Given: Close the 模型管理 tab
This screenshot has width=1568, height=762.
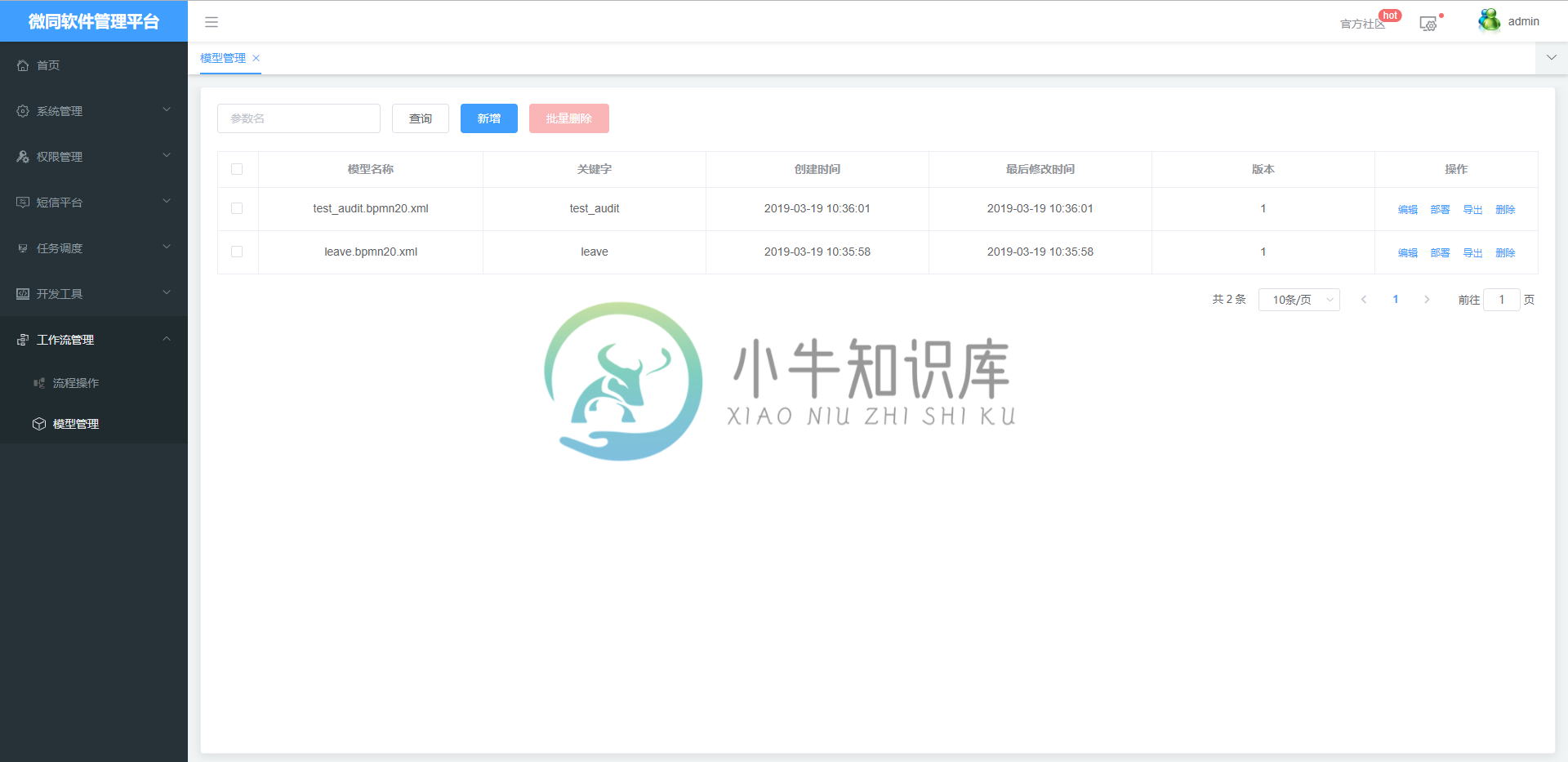Looking at the screenshot, I should [x=256, y=58].
